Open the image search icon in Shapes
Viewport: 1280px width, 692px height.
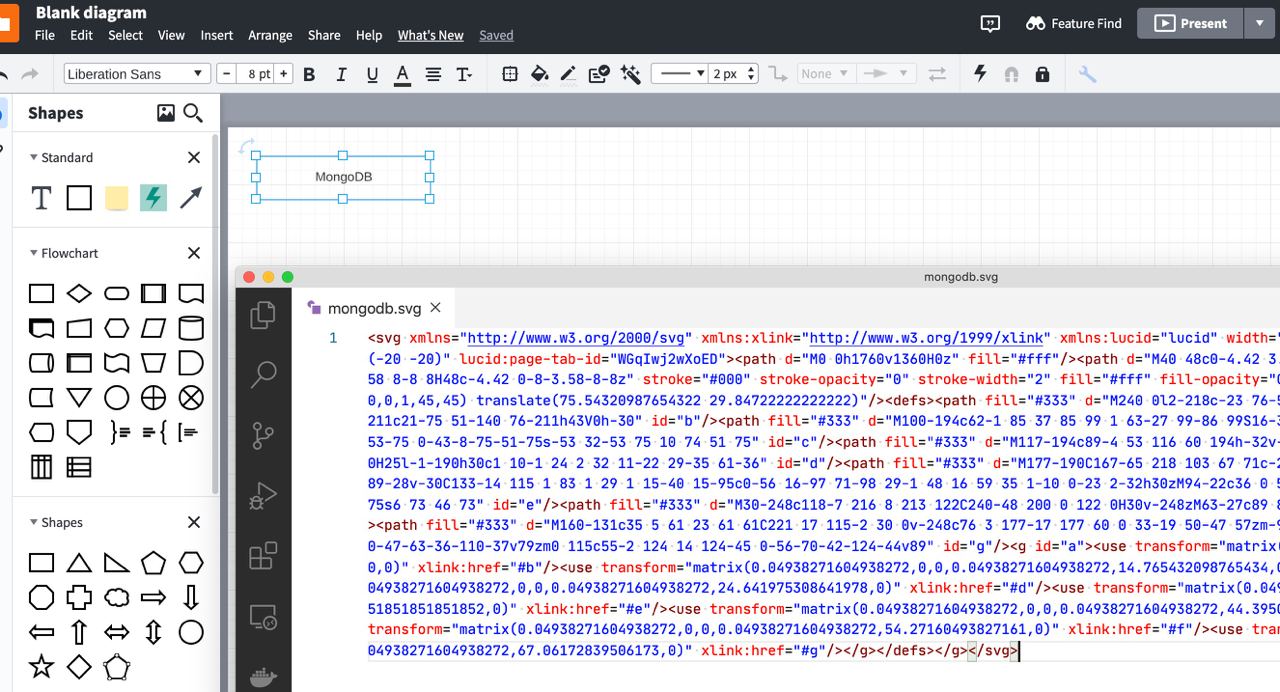click(166, 113)
